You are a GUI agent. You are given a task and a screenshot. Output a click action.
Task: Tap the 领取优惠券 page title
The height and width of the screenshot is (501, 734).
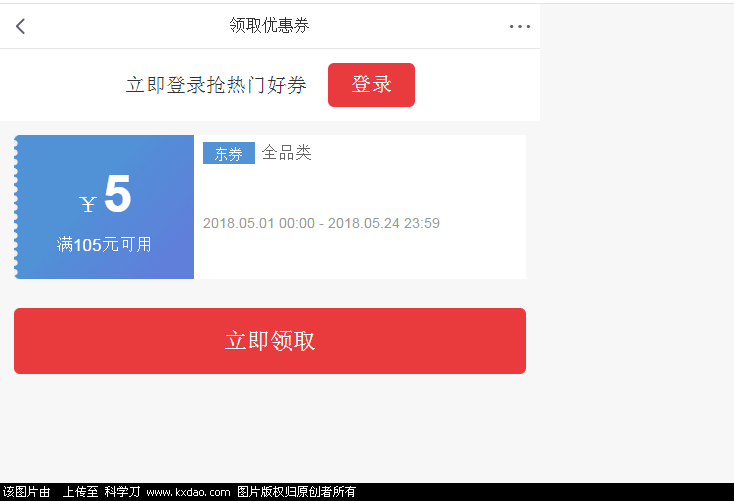[270, 25]
